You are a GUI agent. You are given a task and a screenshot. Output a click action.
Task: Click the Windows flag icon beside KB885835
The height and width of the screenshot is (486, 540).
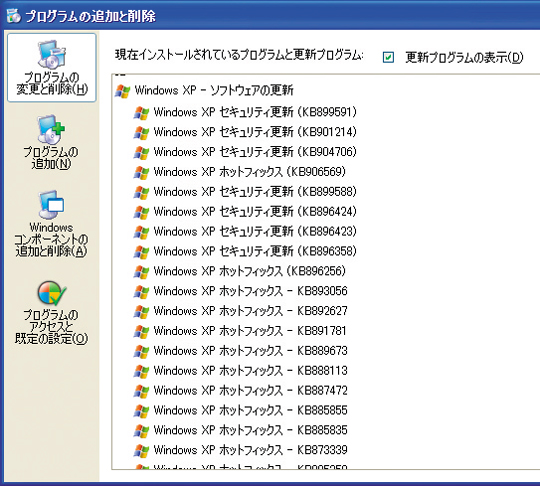(141, 431)
